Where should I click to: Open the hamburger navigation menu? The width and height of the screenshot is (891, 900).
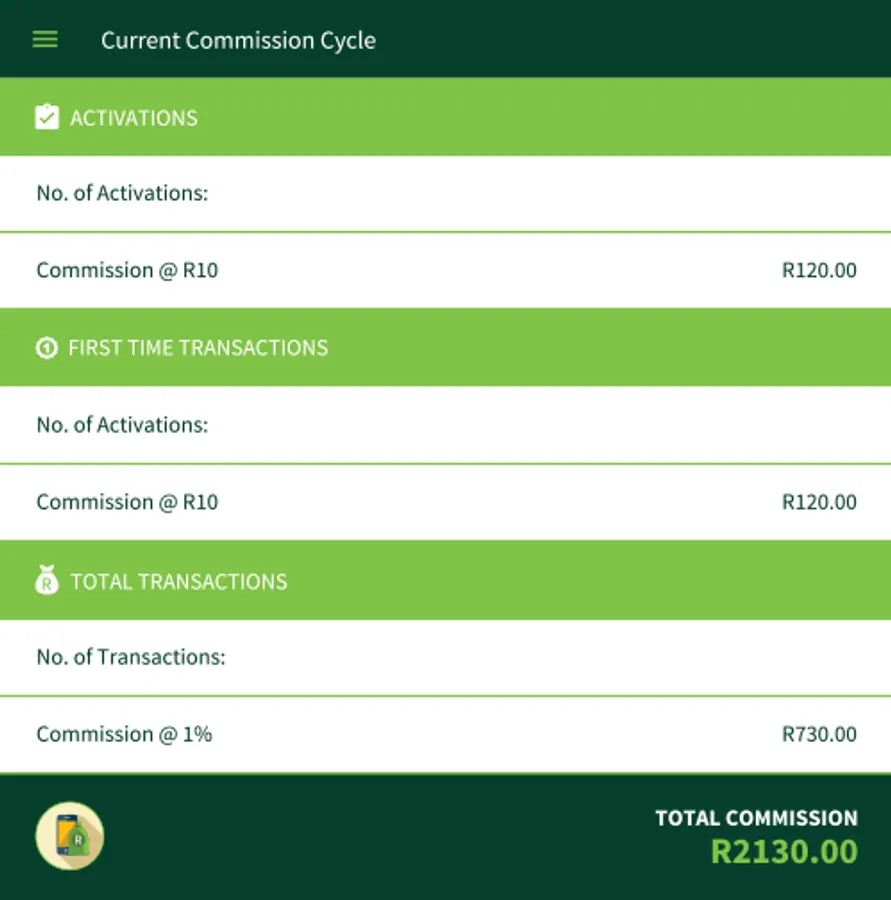45,40
